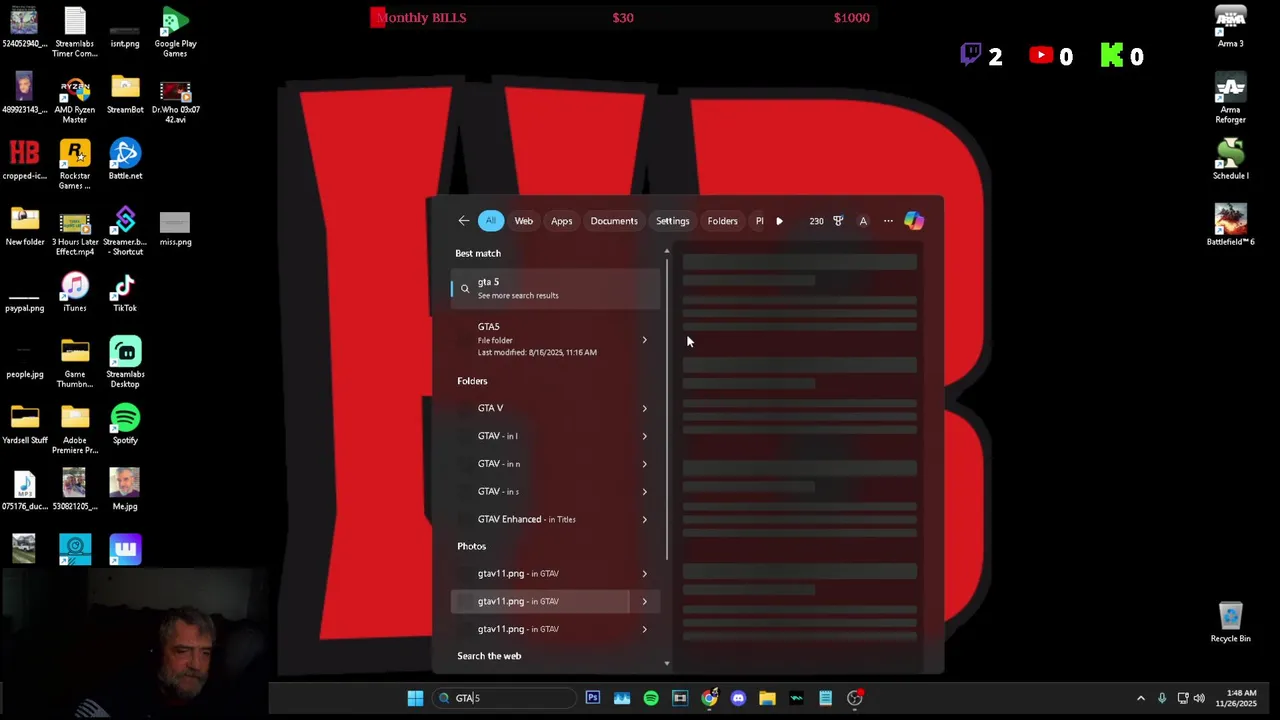Open the Me.jpg desktop image
This screenshot has height=720, width=1280.
[125, 490]
